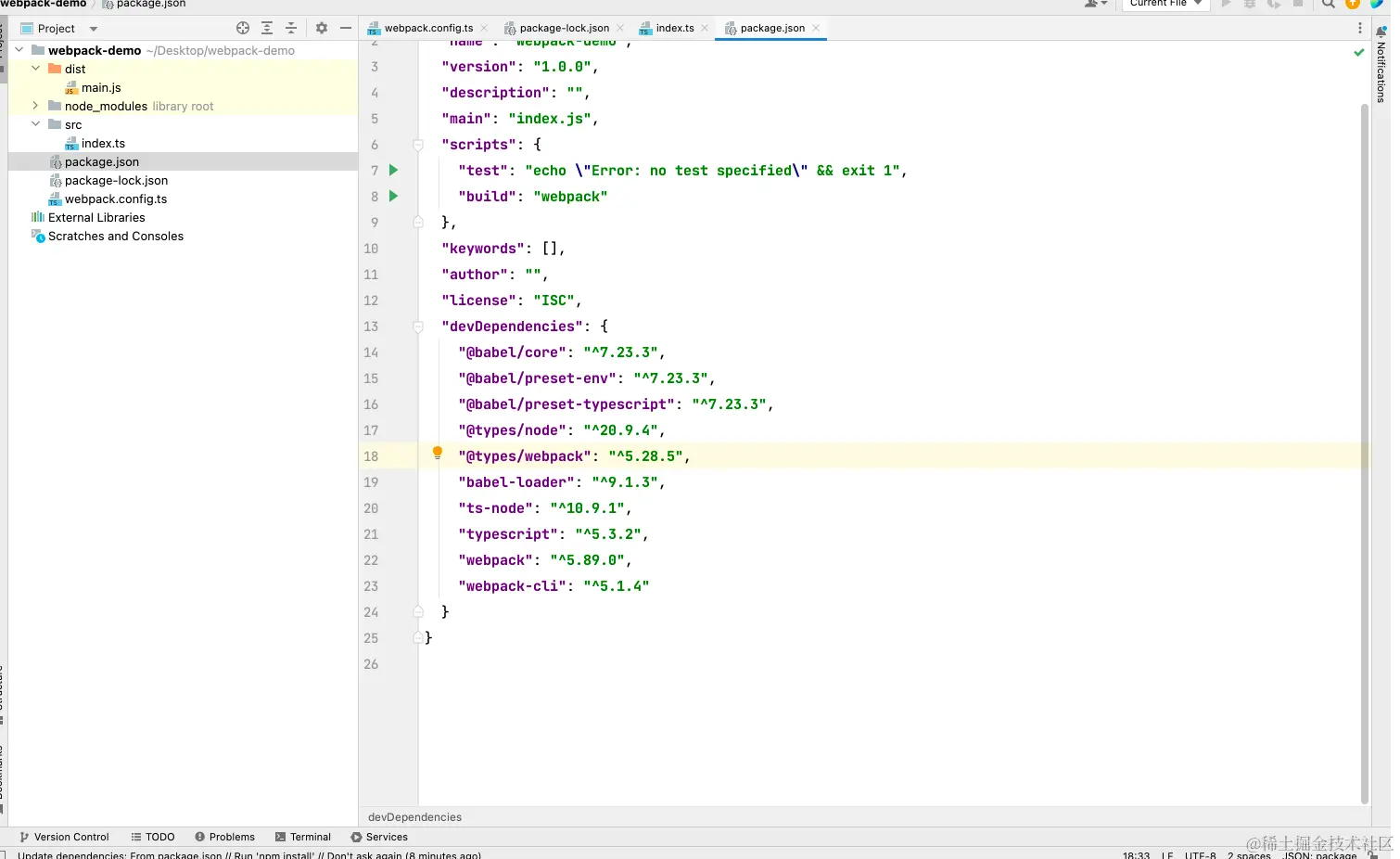Screen dimensions: 1400x859
Task: Click line number 26 in the gutter
Action: pos(371,664)
